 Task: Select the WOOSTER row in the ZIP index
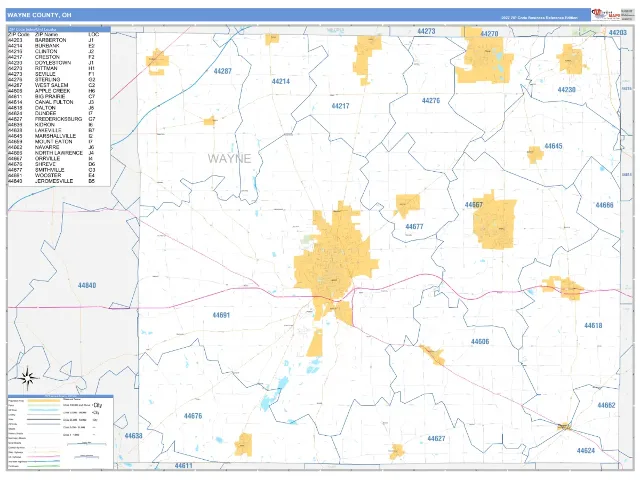click(x=51, y=176)
